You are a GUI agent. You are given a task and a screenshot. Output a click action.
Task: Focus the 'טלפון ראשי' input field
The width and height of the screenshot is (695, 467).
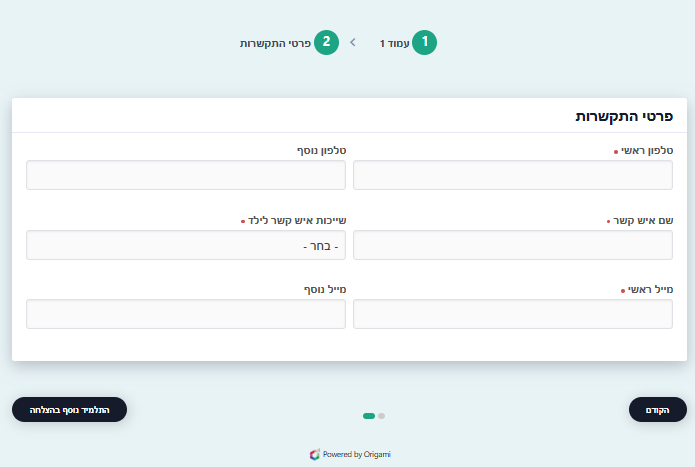[x=513, y=175]
